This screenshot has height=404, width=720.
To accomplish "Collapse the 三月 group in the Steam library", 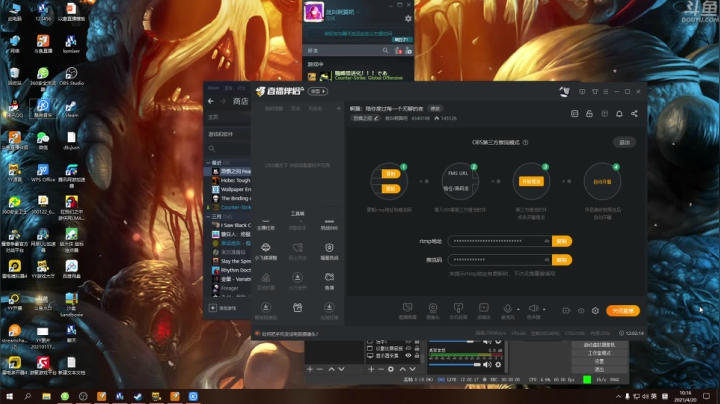I will tap(208, 216).
